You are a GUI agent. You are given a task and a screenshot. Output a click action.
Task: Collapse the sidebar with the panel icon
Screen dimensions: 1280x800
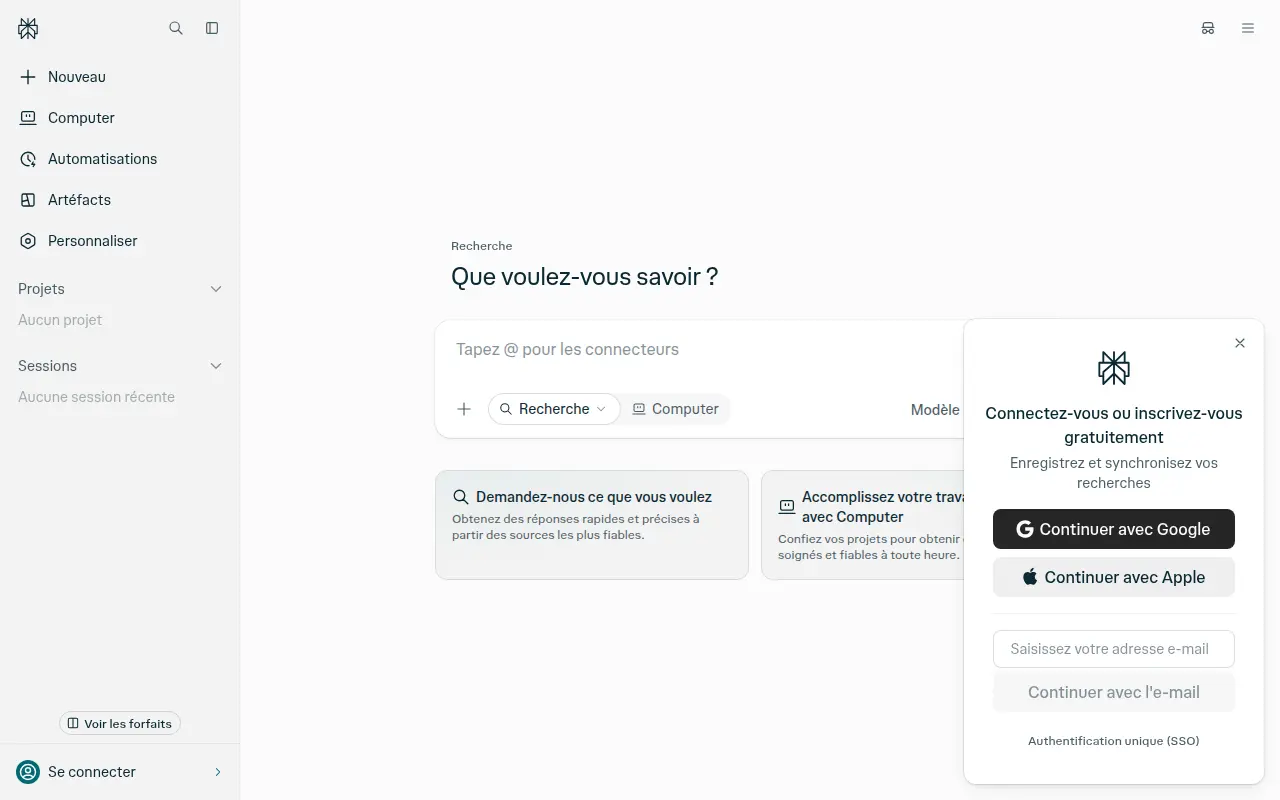click(x=212, y=28)
